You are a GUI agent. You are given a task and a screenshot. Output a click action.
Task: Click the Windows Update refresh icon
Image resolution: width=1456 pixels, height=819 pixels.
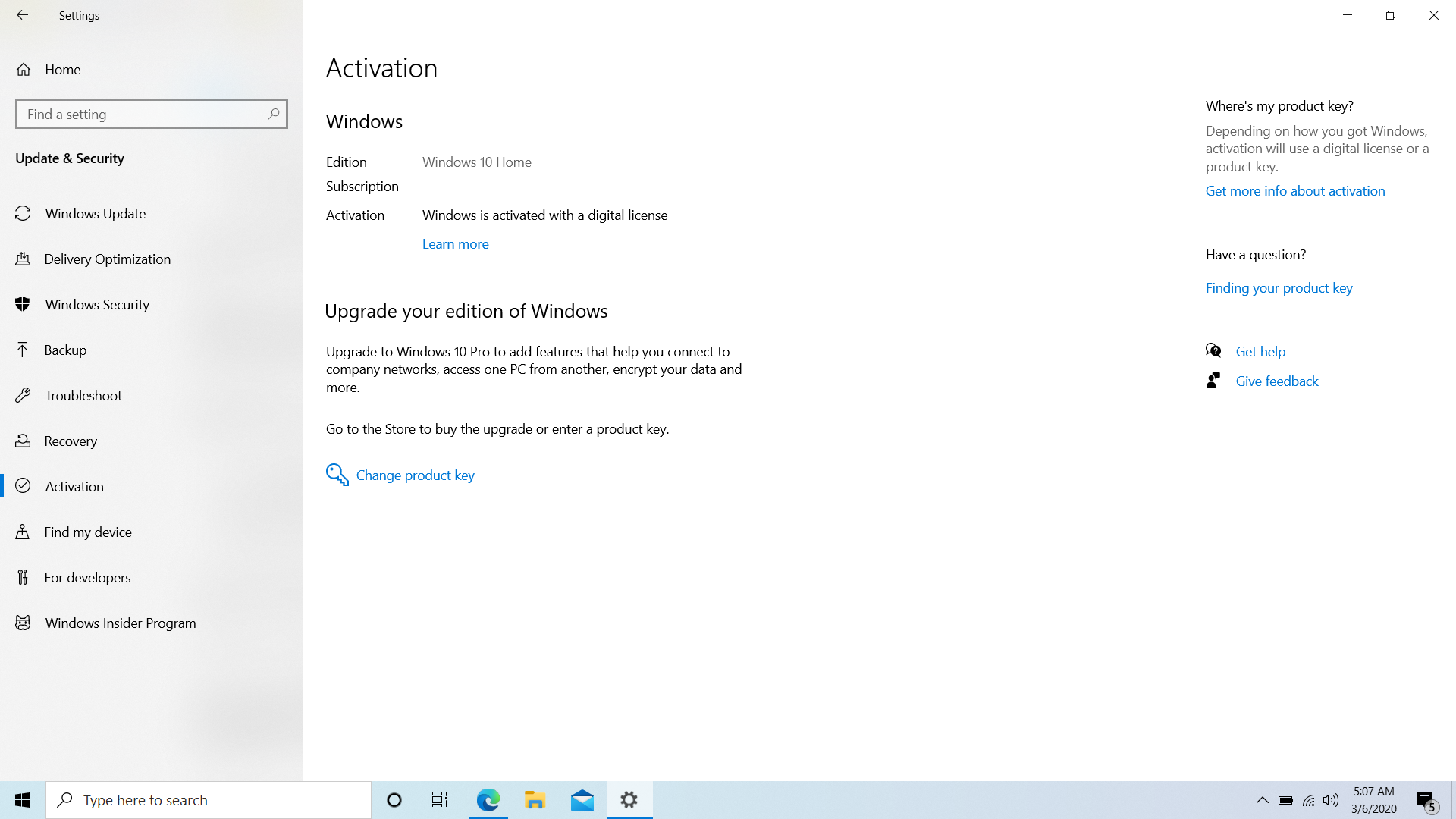tap(23, 214)
